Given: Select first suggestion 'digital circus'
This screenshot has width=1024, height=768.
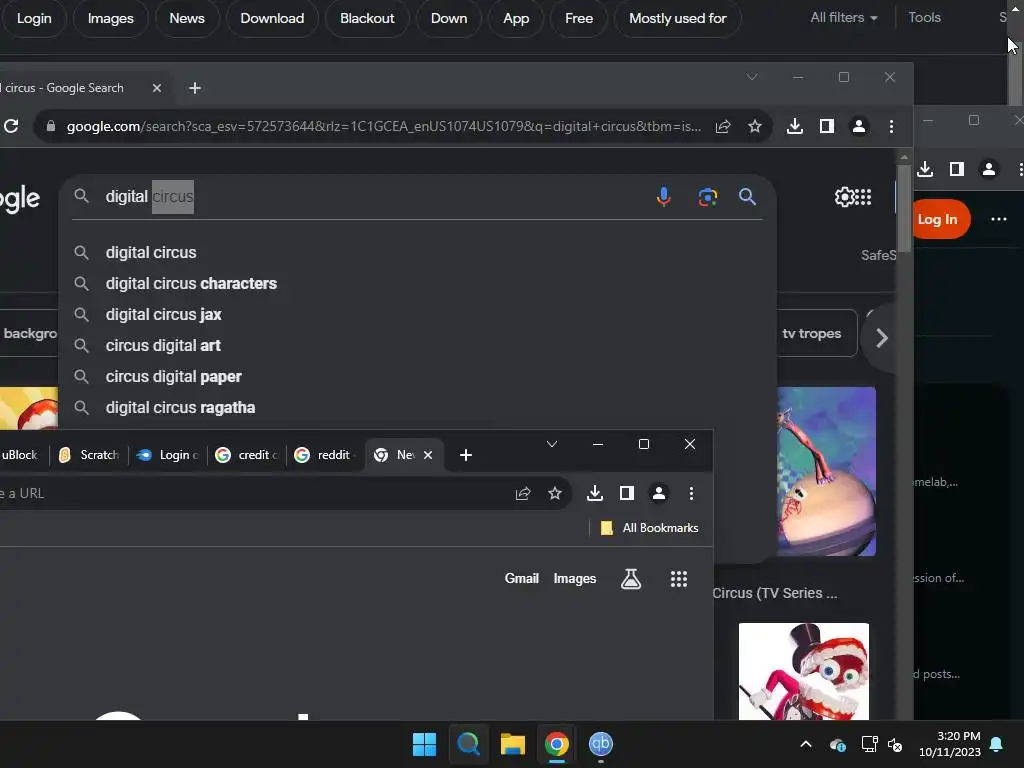Looking at the screenshot, I should point(417,252).
